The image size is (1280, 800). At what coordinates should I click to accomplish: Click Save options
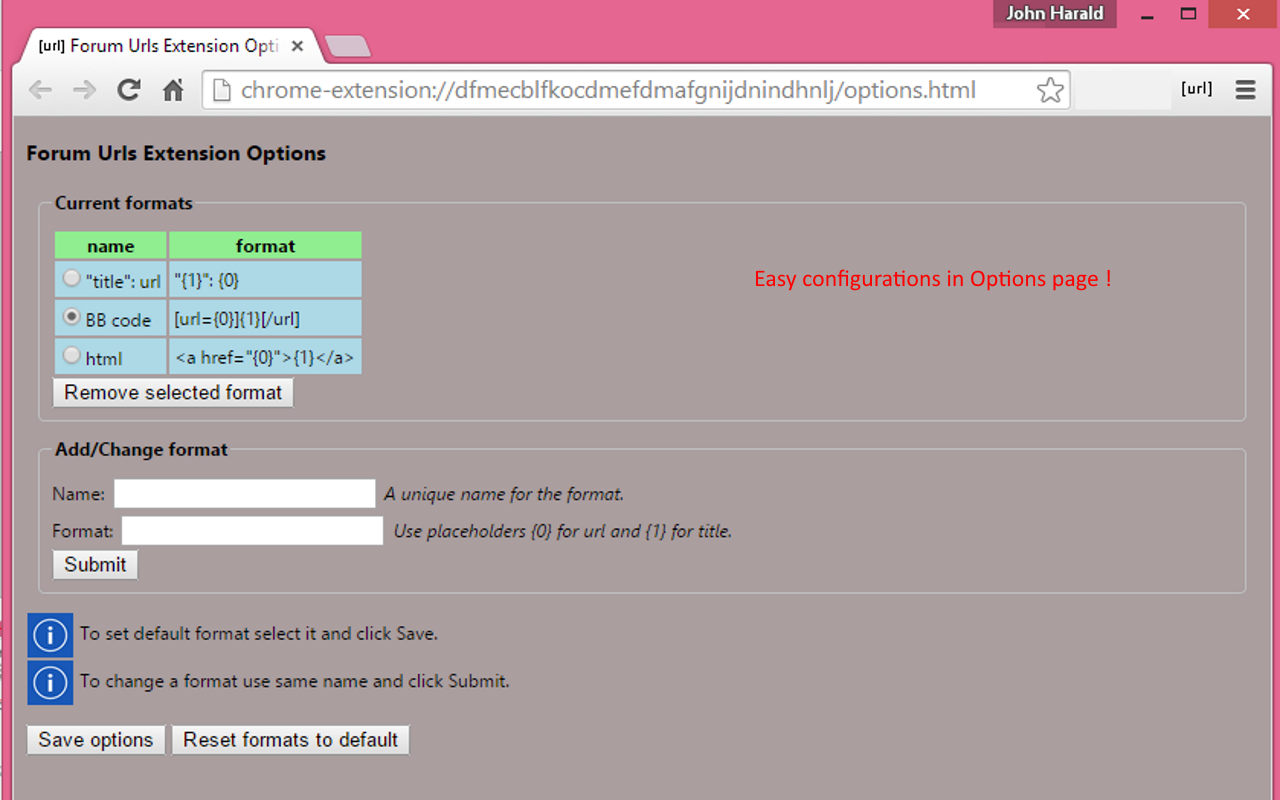(95, 739)
